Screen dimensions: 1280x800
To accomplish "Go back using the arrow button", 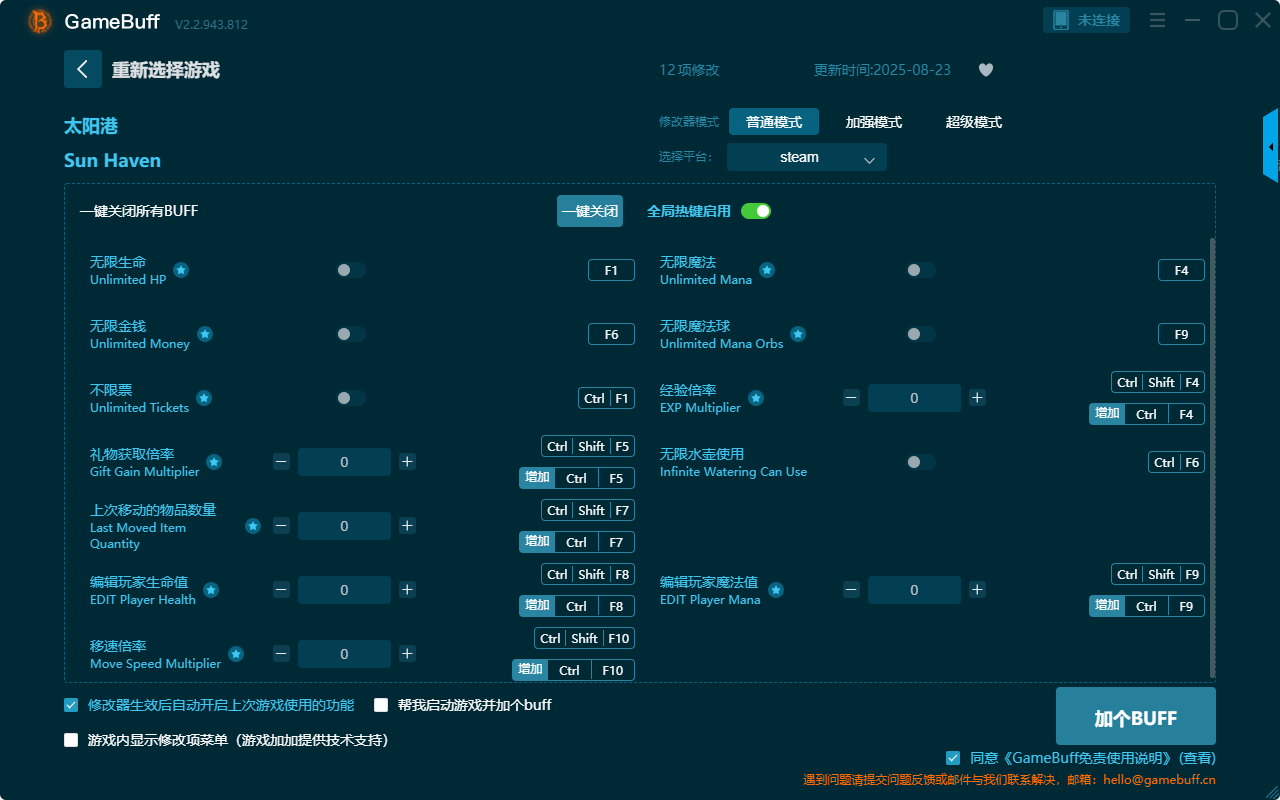I will pos(83,69).
